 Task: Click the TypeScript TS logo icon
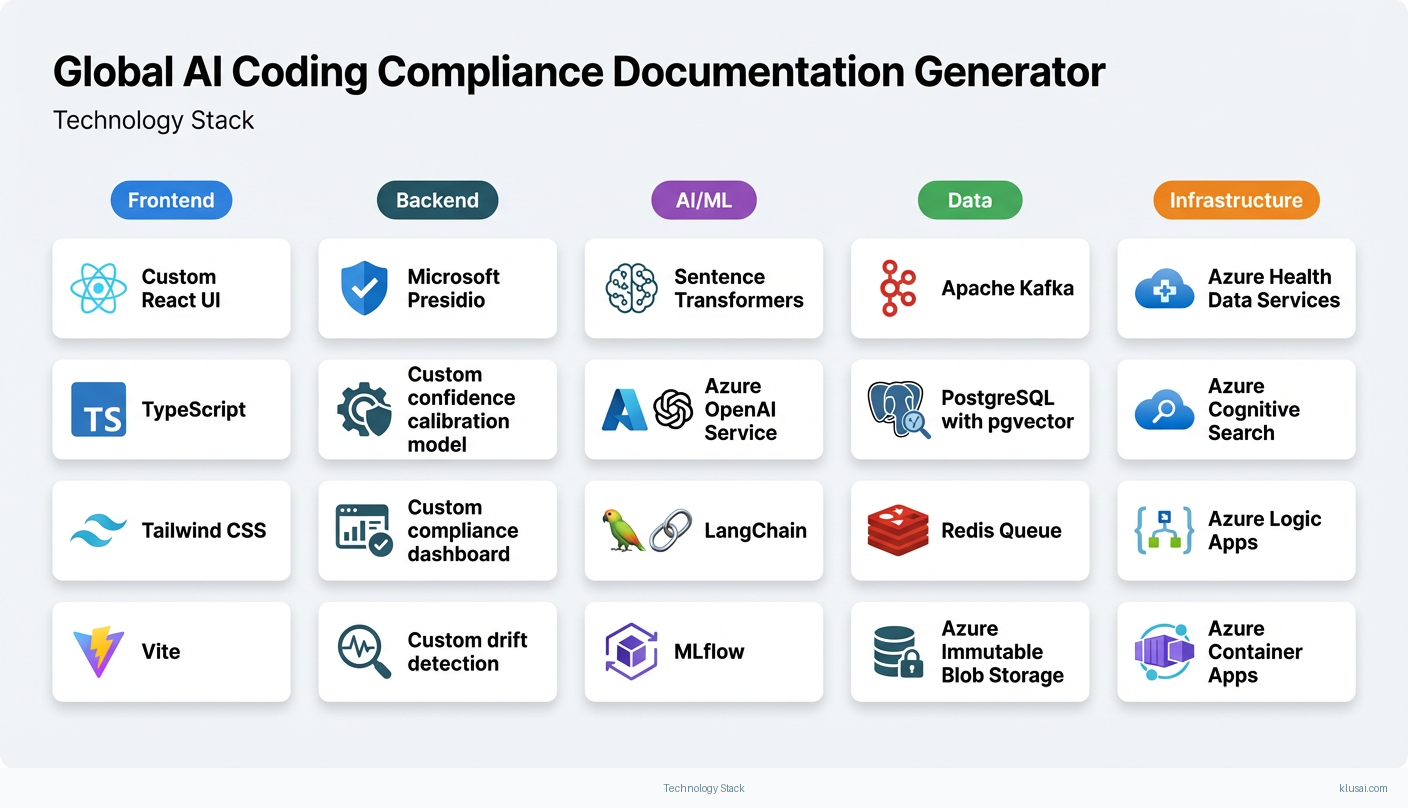click(x=97, y=409)
